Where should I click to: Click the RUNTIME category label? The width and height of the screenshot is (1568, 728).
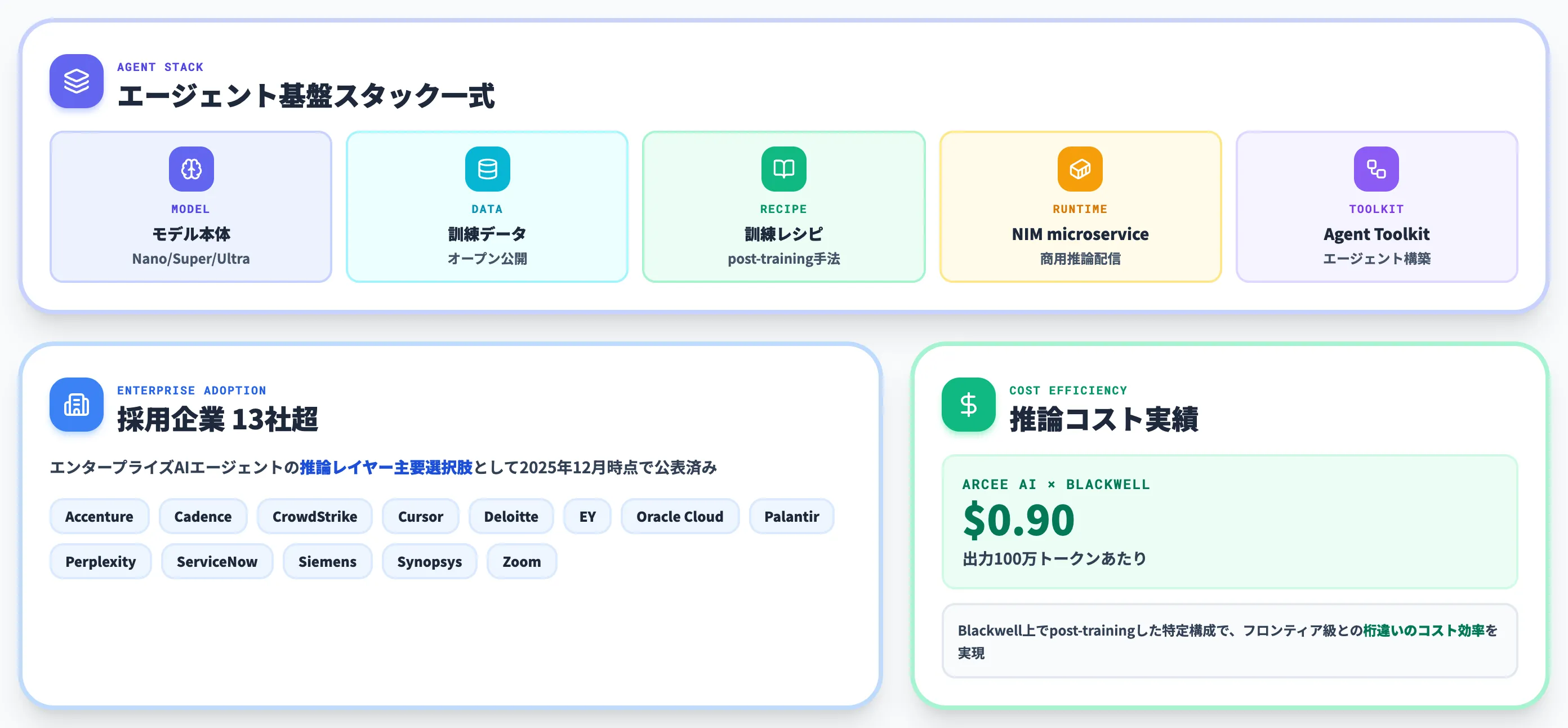[x=1080, y=209]
